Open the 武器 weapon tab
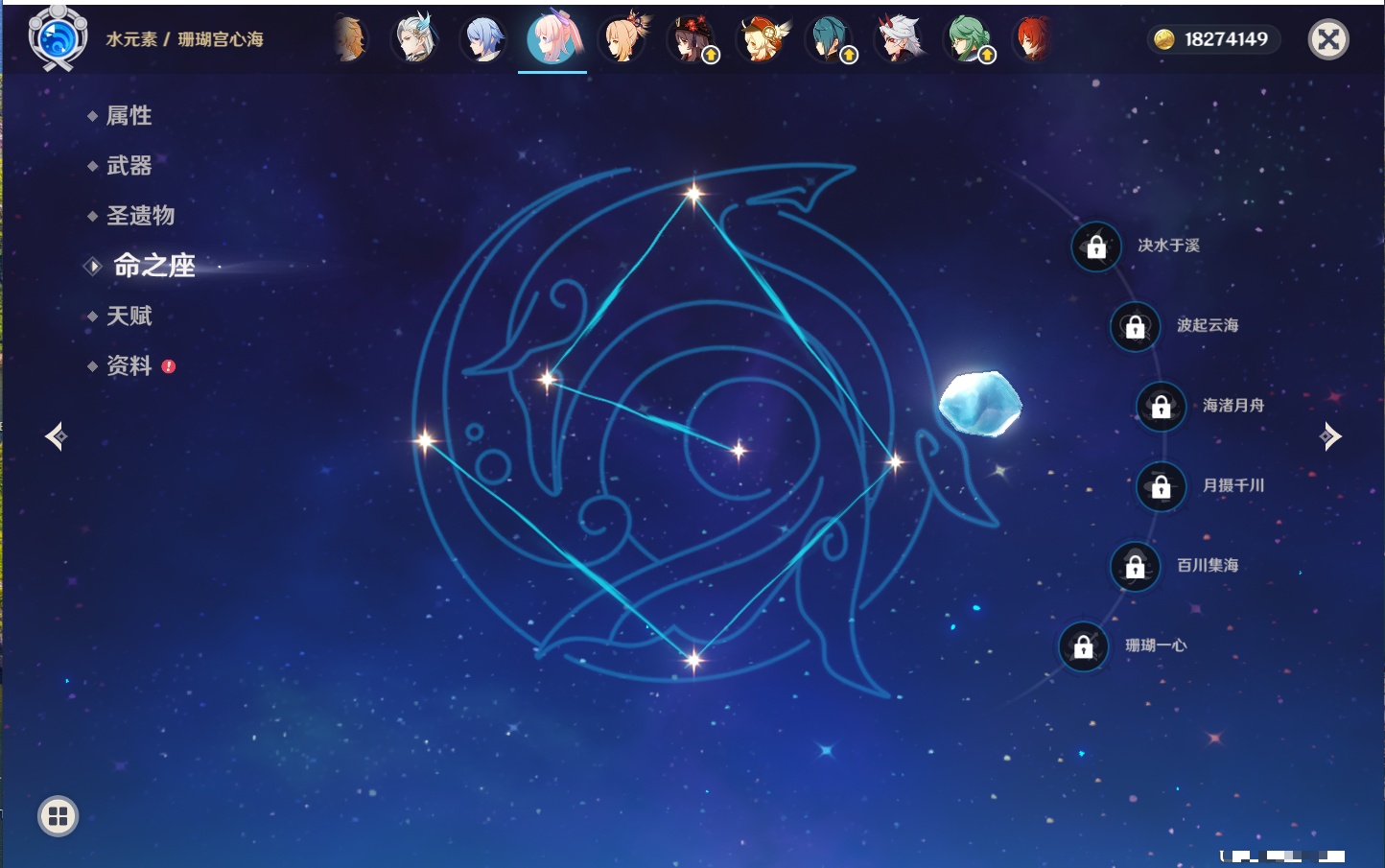1385x868 pixels. [x=129, y=166]
